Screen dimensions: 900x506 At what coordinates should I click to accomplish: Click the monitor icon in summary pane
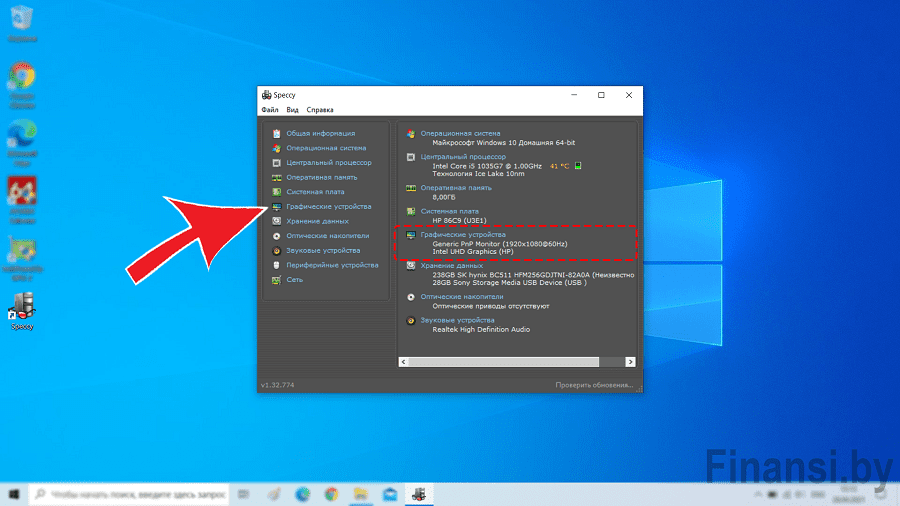(411, 235)
